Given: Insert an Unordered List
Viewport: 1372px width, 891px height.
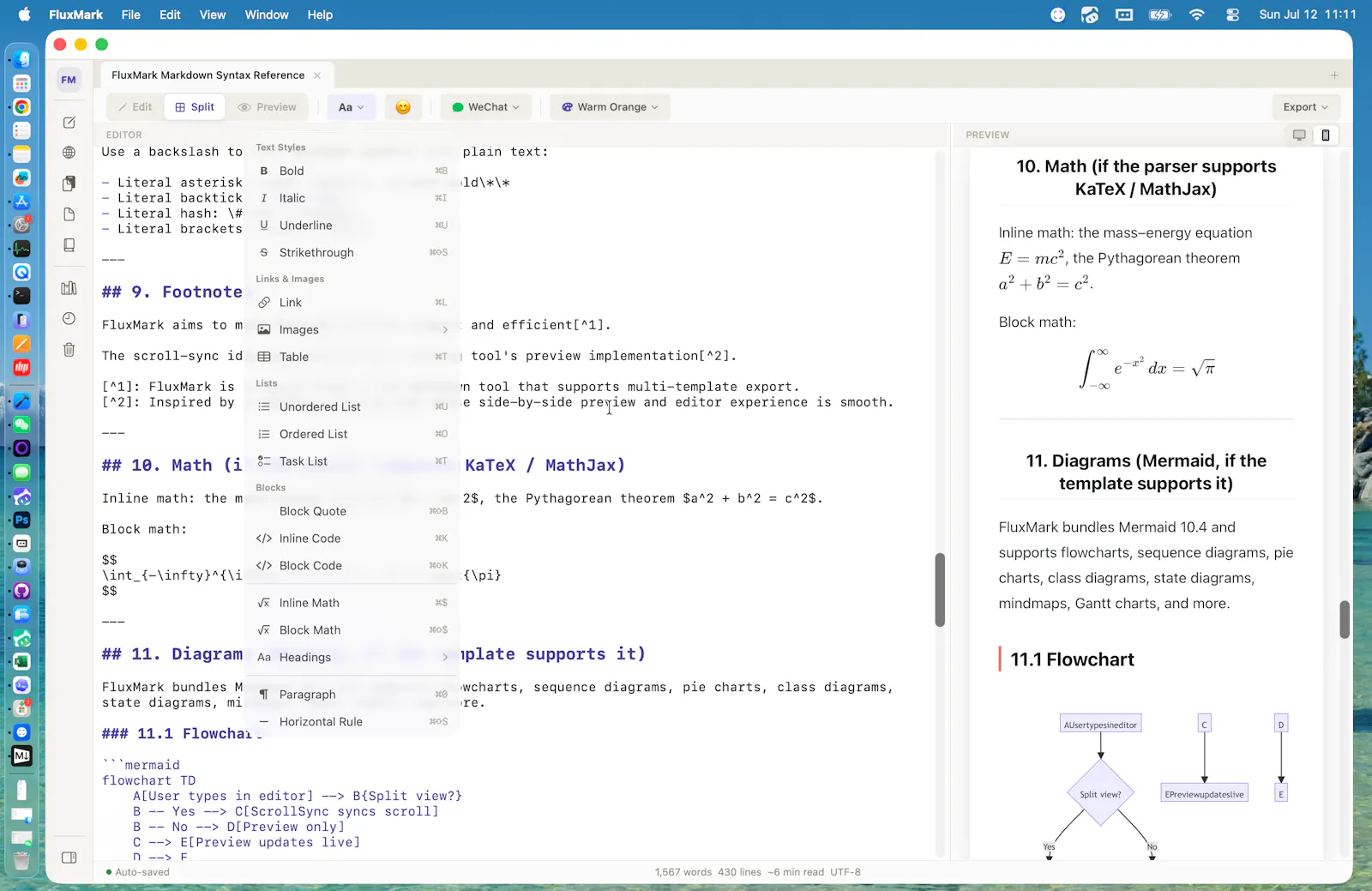Looking at the screenshot, I should [x=352, y=407].
